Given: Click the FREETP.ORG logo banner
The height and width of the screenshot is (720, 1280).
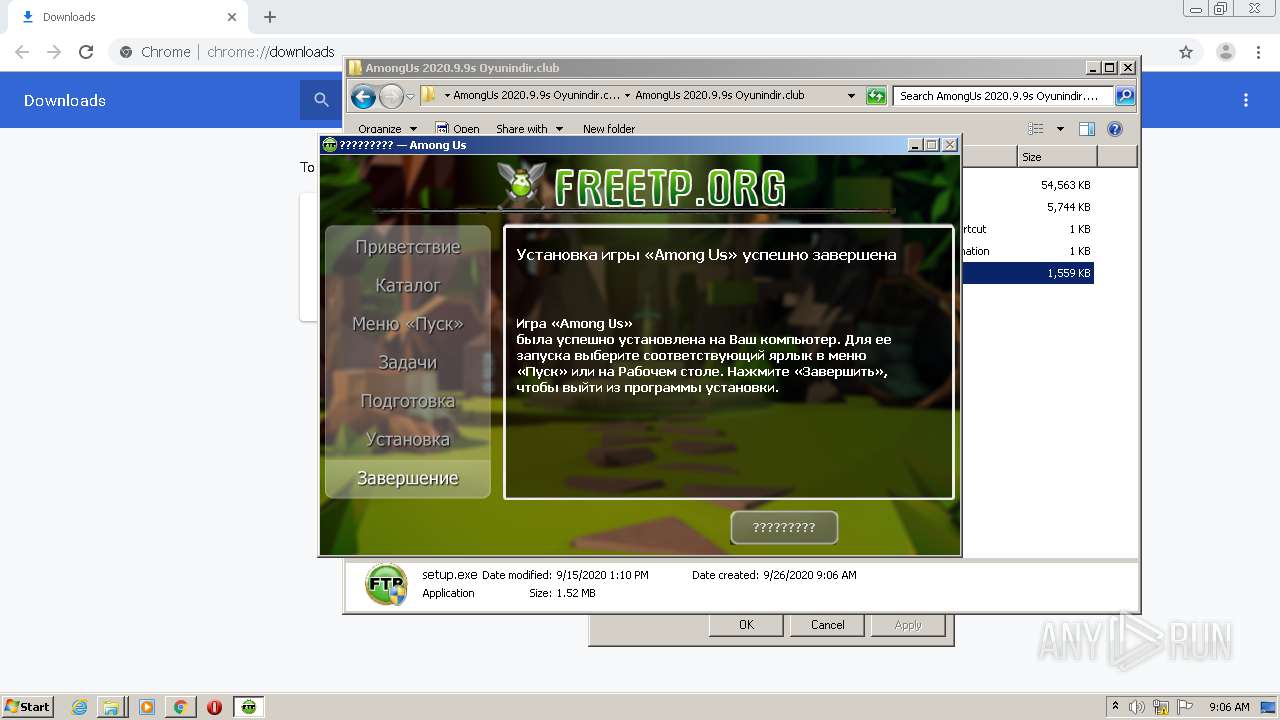Looking at the screenshot, I should pos(642,186).
